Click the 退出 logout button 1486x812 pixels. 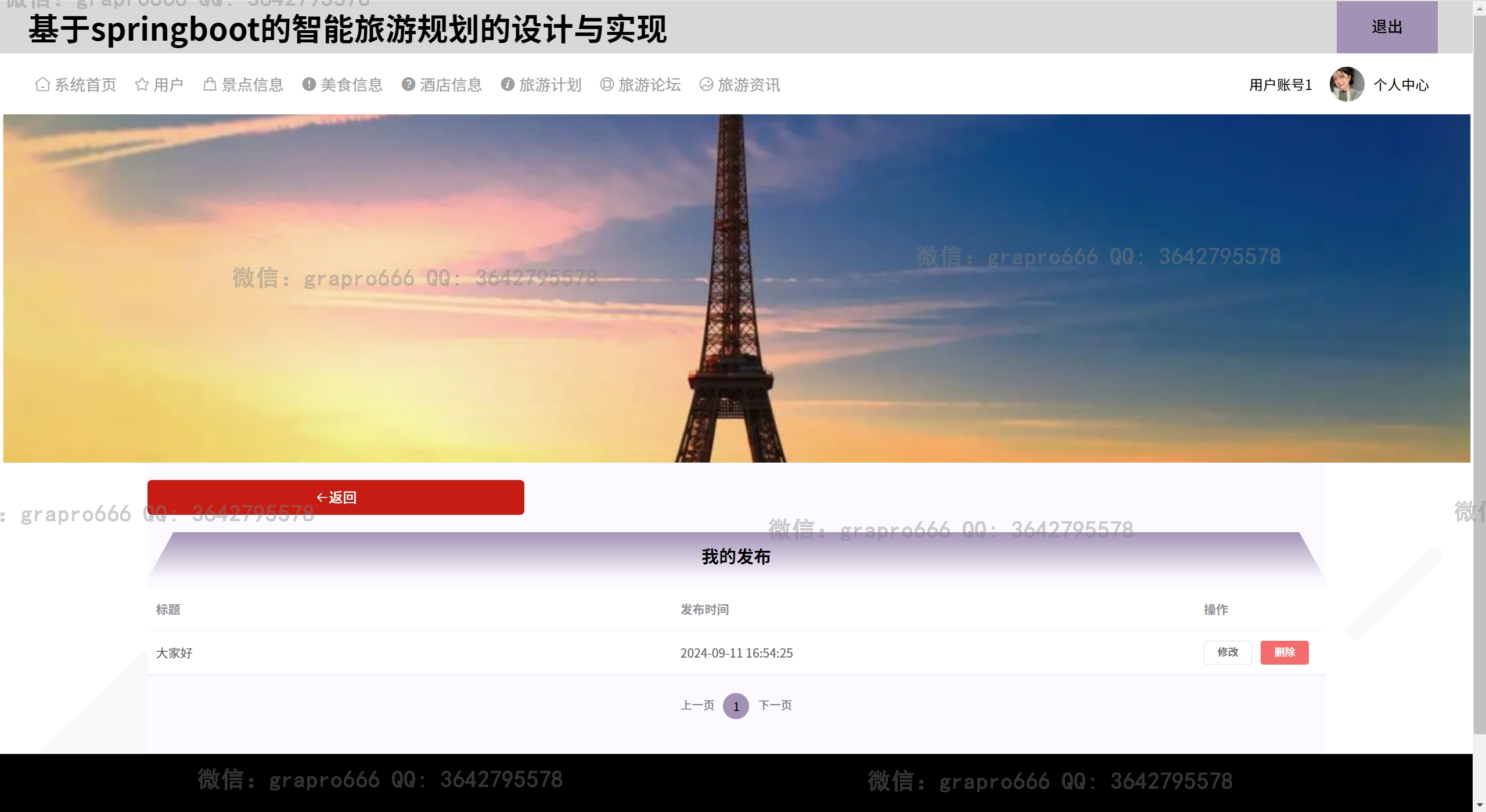click(1387, 27)
